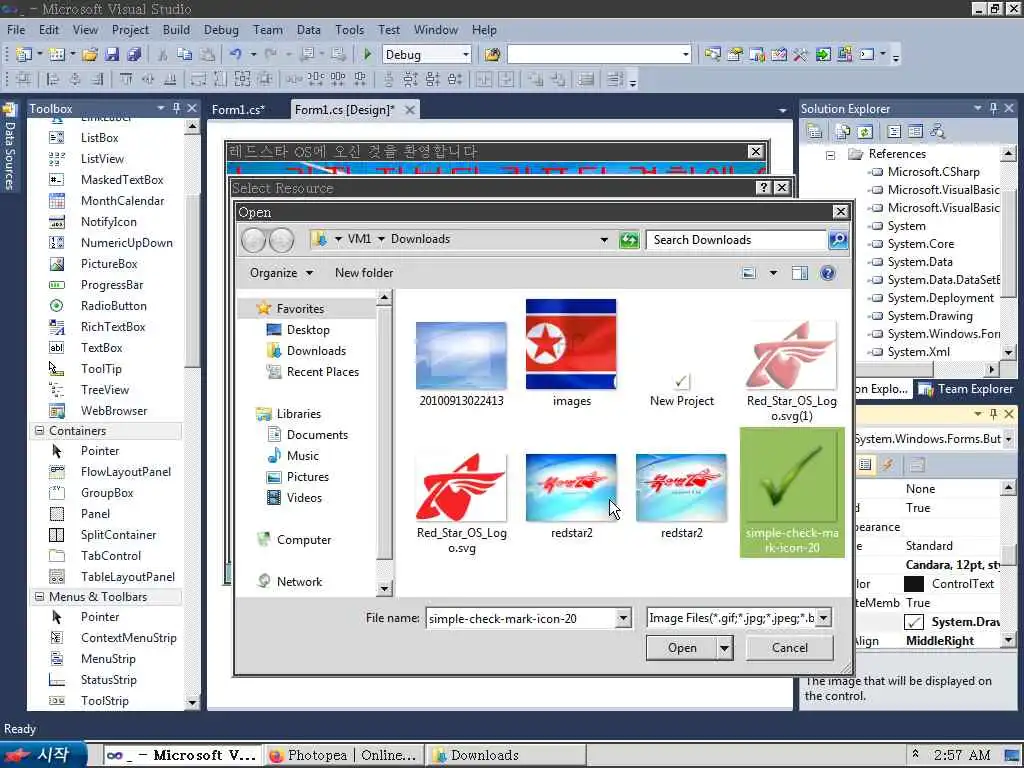
Task: Click the Open File folder icon in toolbar
Action: tap(90, 54)
